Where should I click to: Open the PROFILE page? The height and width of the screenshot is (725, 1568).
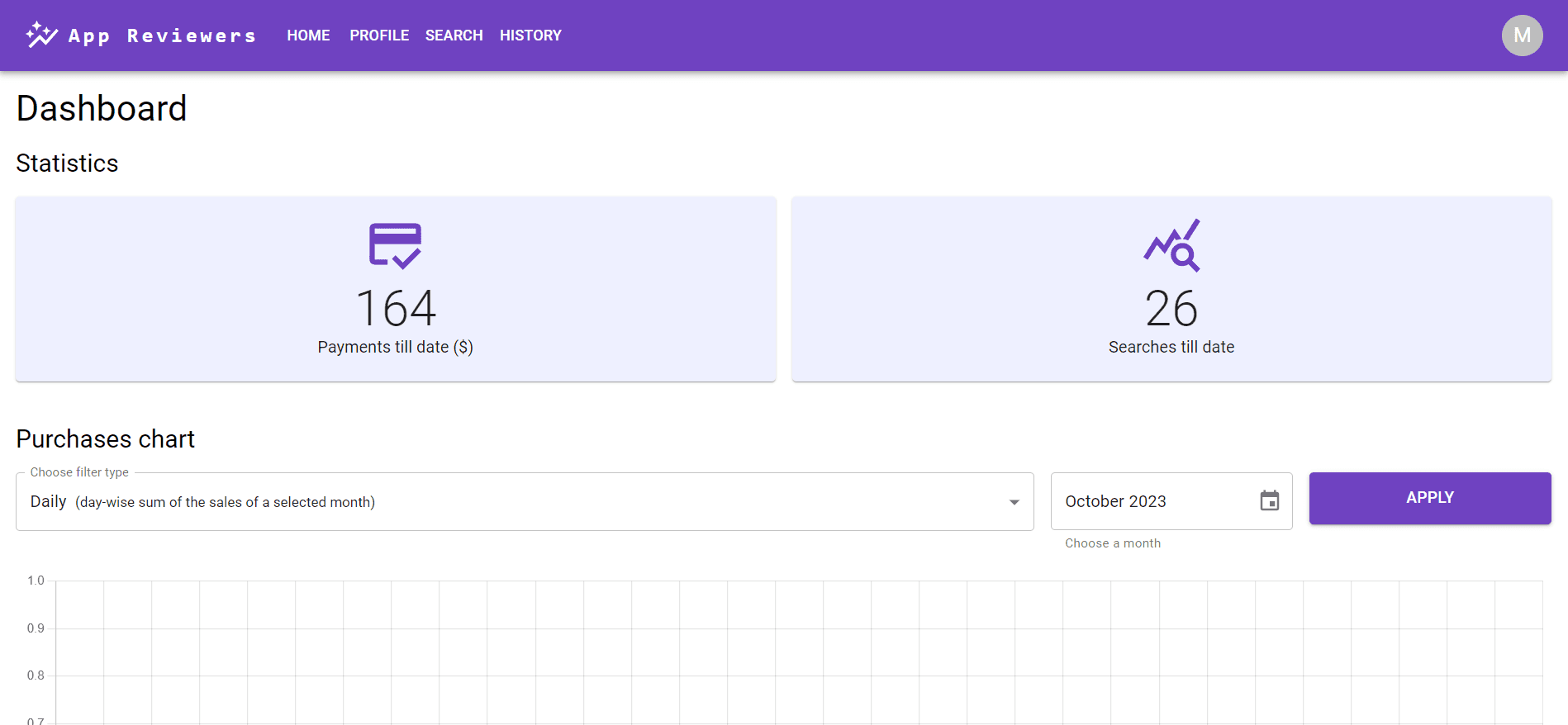click(x=379, y=36)
